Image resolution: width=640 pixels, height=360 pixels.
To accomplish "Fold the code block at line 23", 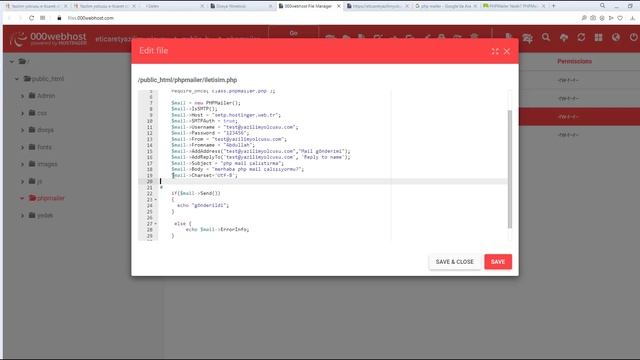I will tap(156, 200).
